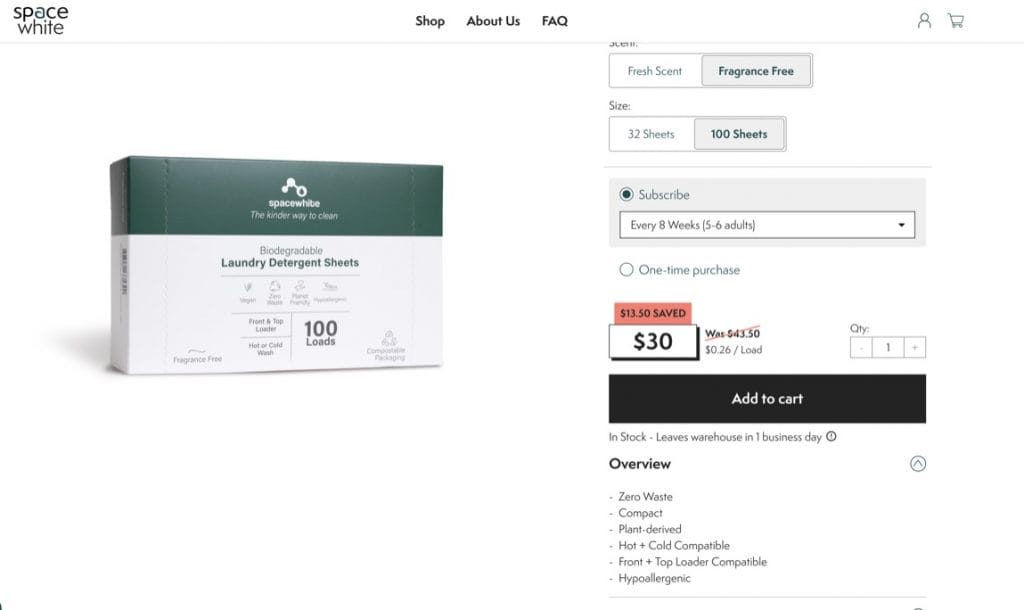The height and width of the screenshot is (610, 1024).
Task: Collapse the Overview section chevron
Action: tap(918, 464)
